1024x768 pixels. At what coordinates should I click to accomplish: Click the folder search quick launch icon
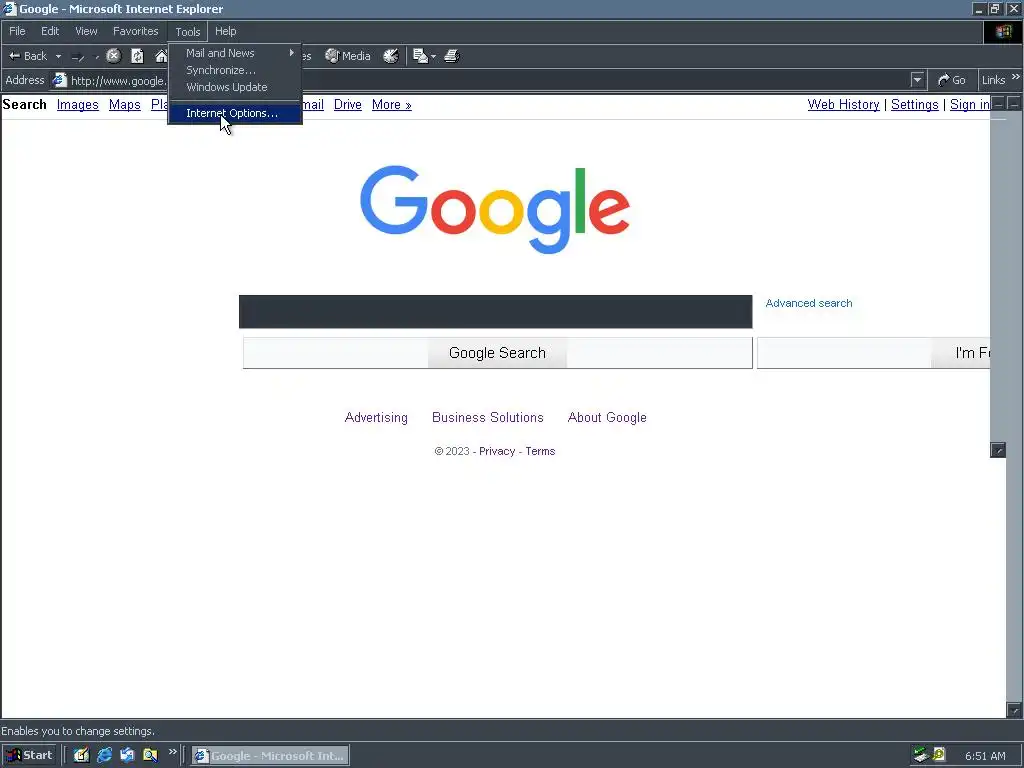click(x=150, y=756)
